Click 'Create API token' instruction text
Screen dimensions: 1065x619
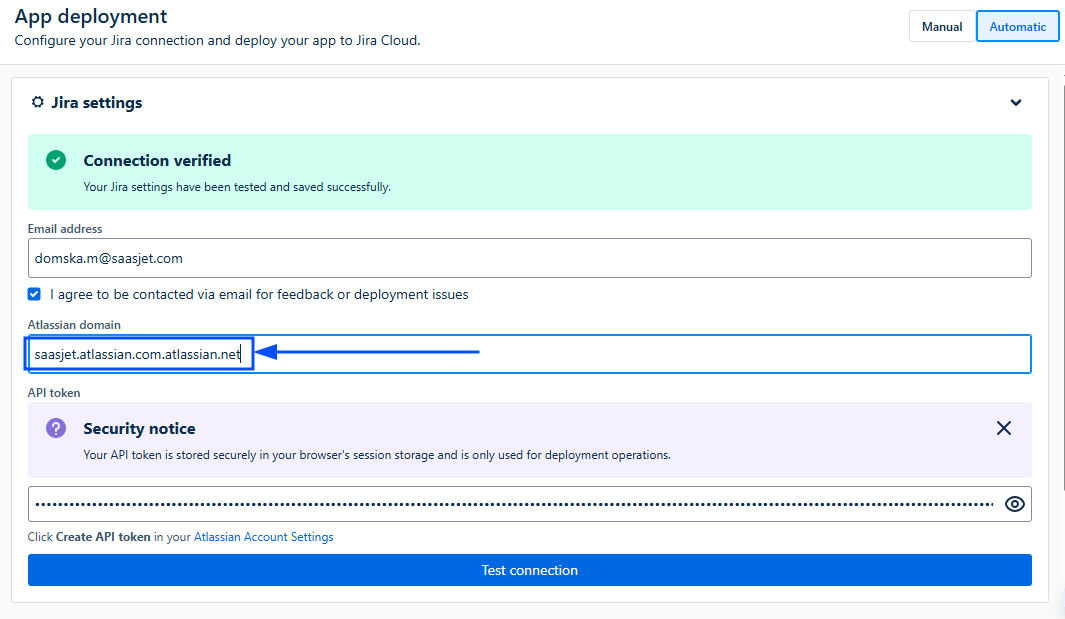[x=103, y=537]
